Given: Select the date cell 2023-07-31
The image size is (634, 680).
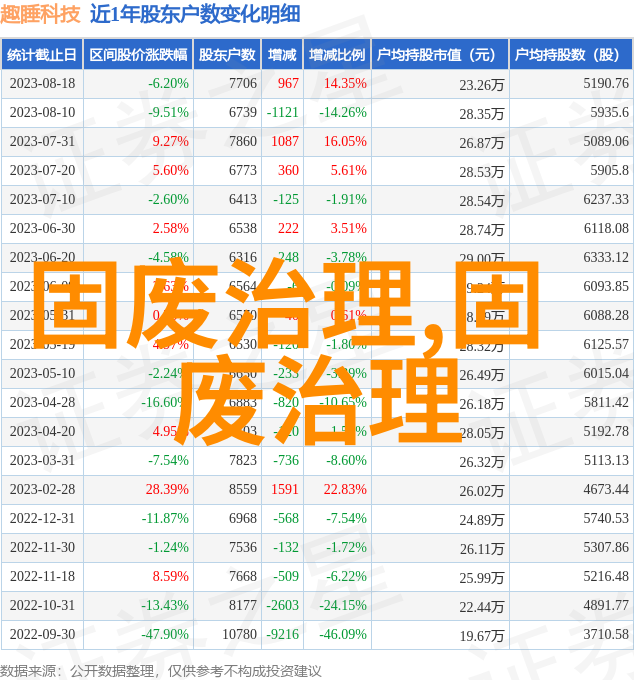Looking at the screenshot, I should click(42, 141).
